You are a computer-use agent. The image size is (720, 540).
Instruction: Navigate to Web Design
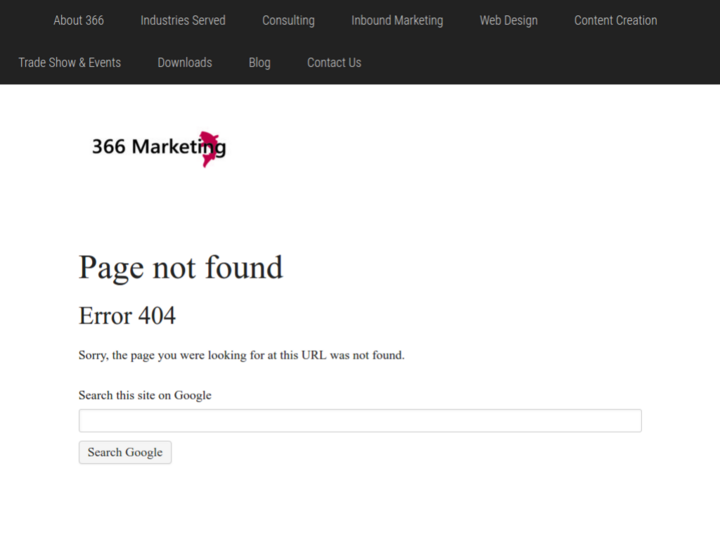508,20
